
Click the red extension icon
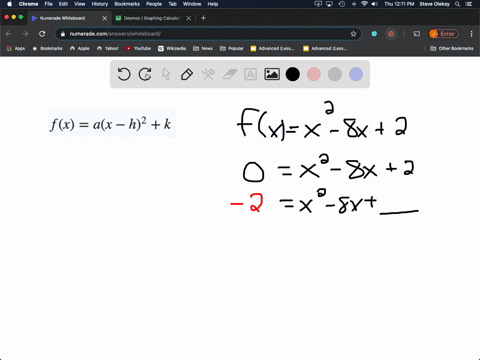[391, 34]
